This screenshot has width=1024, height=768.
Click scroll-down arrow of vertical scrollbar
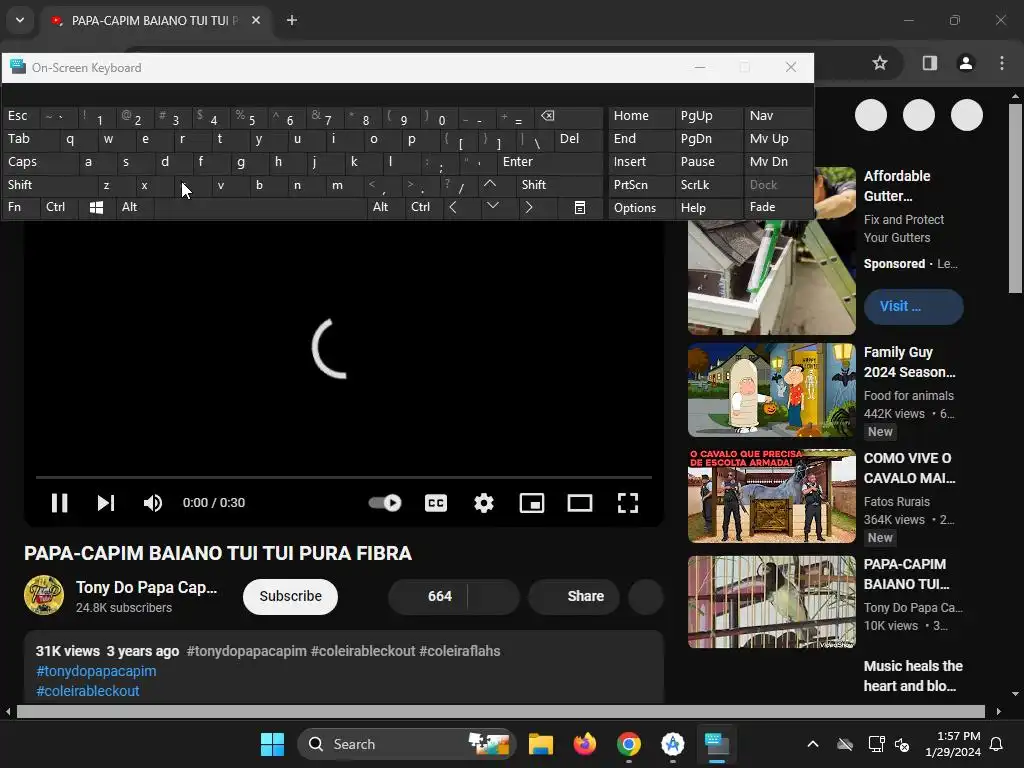1015,694
